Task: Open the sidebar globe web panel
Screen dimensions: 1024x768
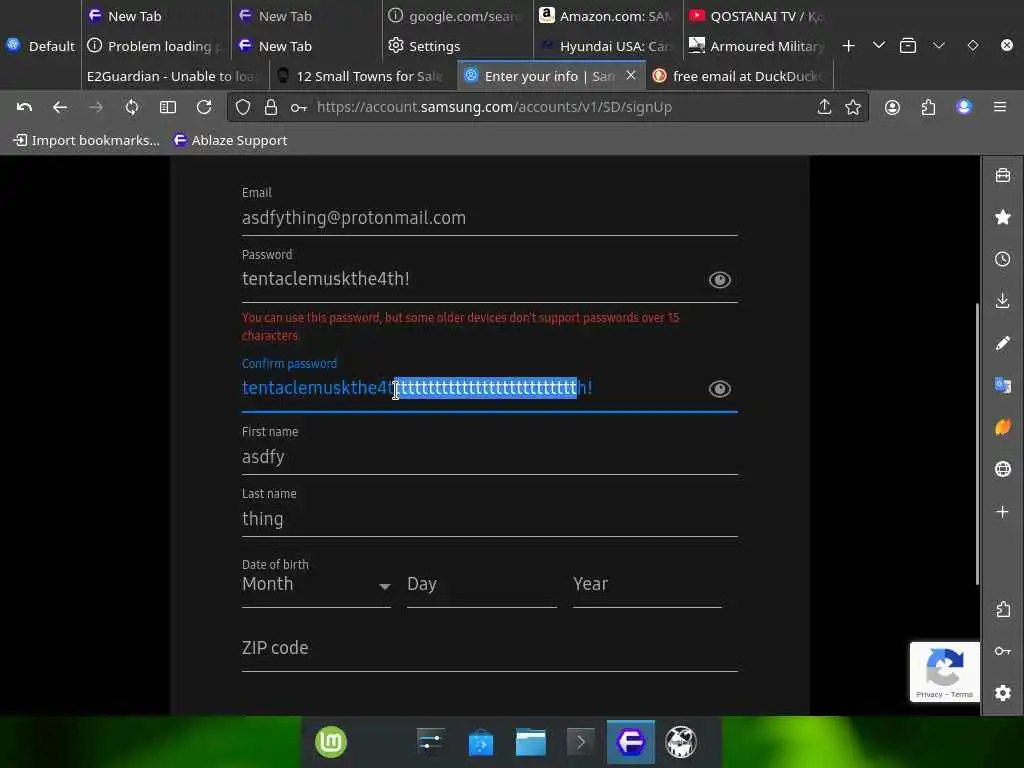Action: point(1003,469)
